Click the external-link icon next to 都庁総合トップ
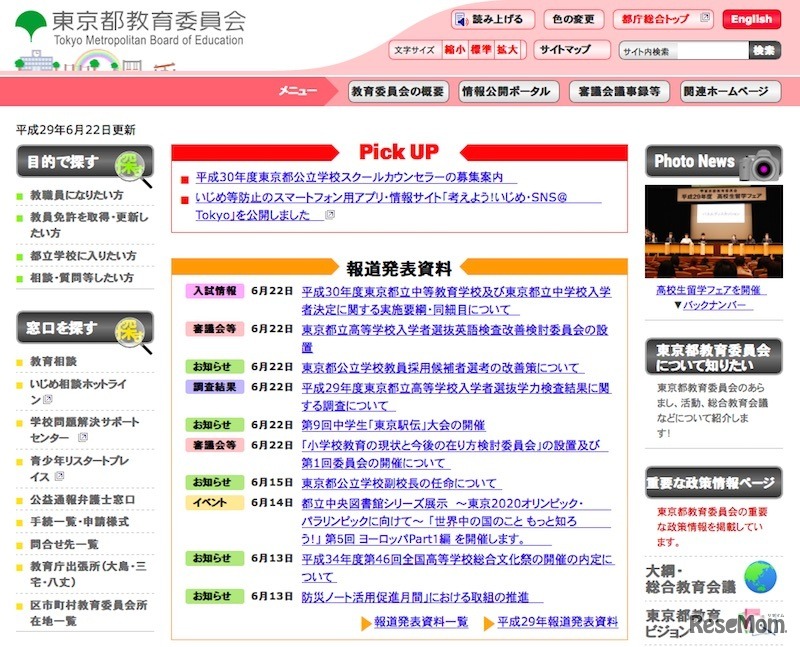This screenshot has height=647, width=800. coord(703,16)
